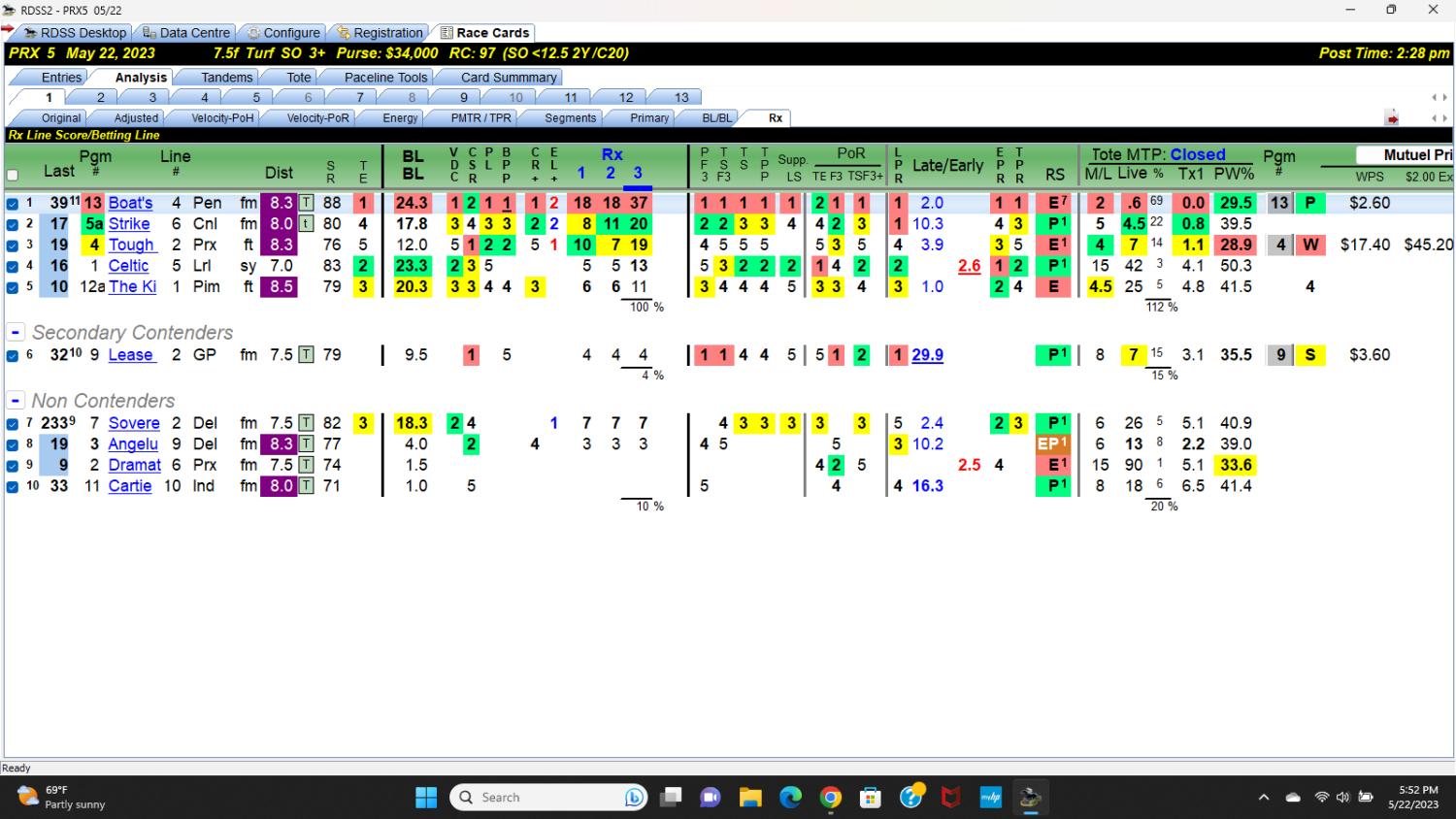Show hidden system tray icons
1456x819 pixels.
(x=1264, y=798)
